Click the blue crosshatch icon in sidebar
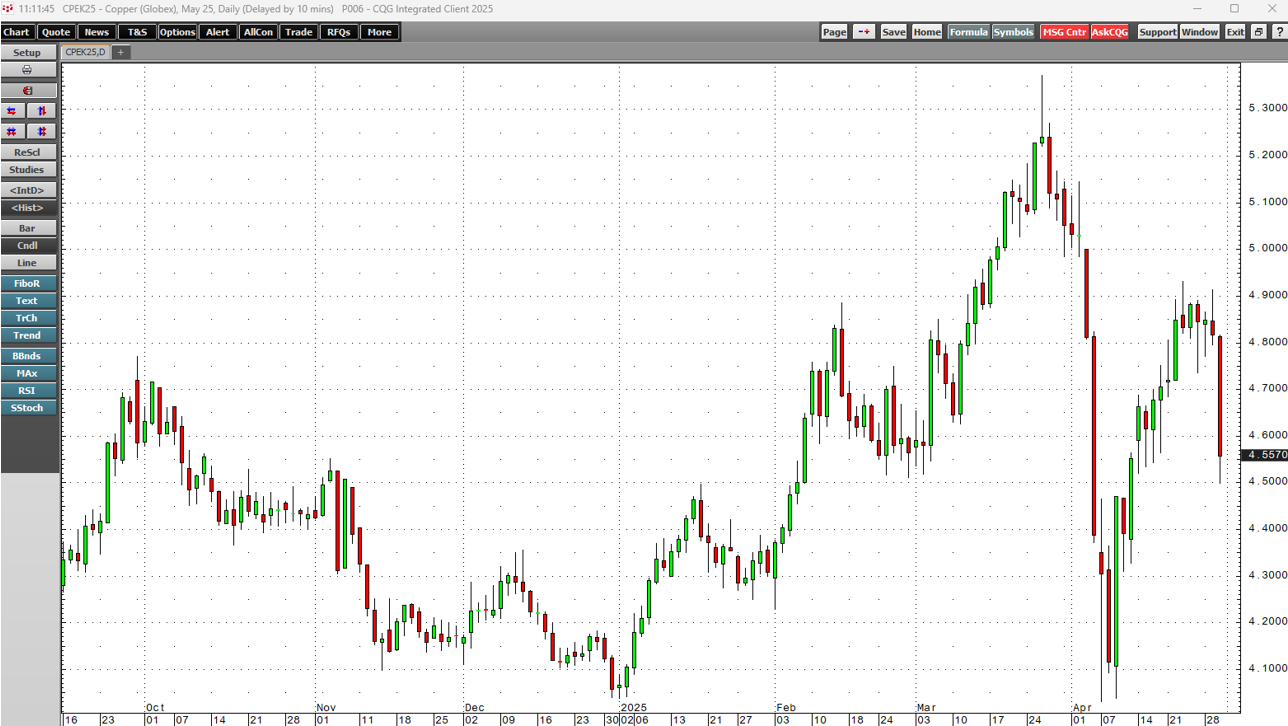 click(x=40, y=131)
